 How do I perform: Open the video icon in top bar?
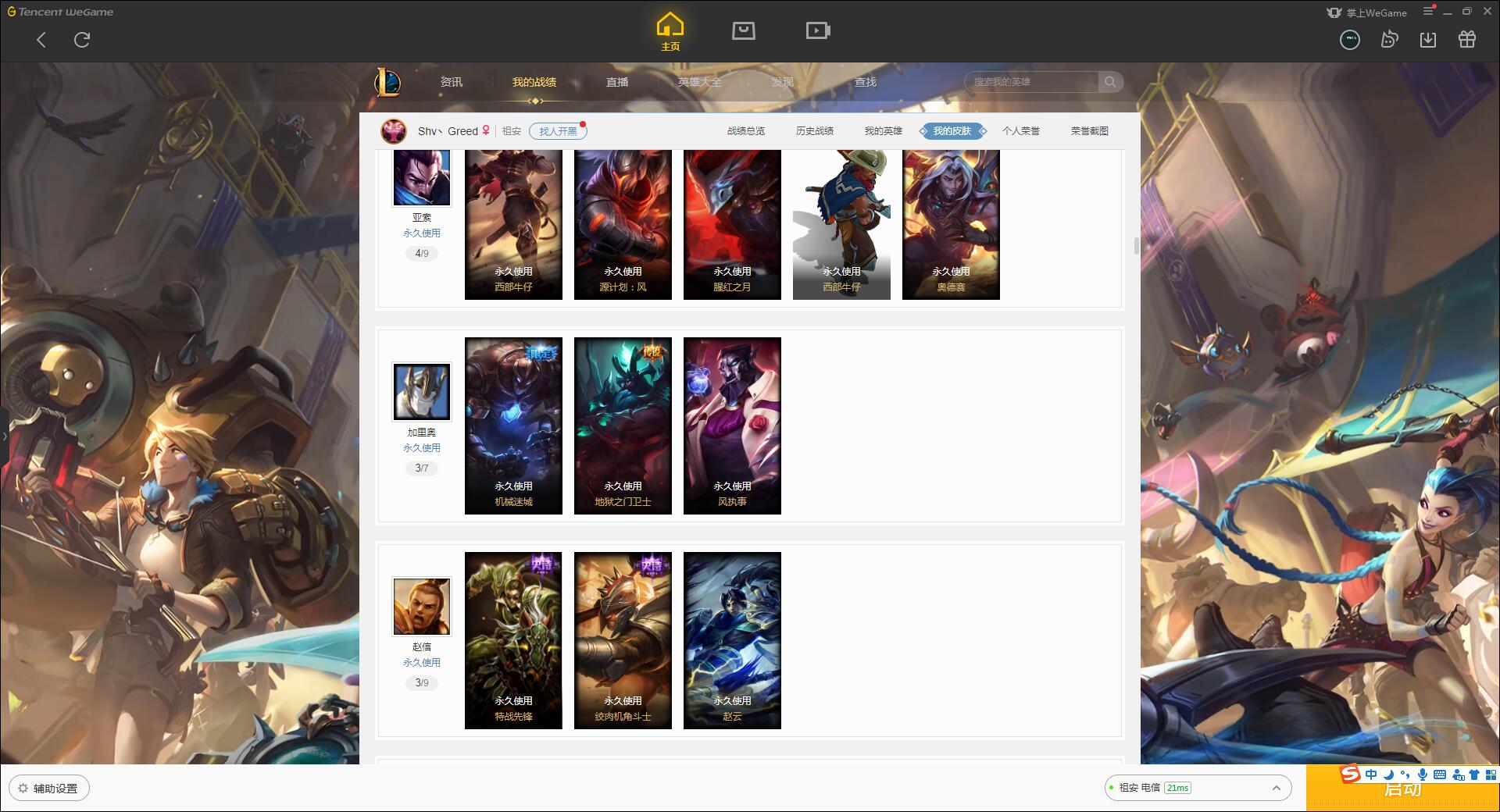pos(818,30)
